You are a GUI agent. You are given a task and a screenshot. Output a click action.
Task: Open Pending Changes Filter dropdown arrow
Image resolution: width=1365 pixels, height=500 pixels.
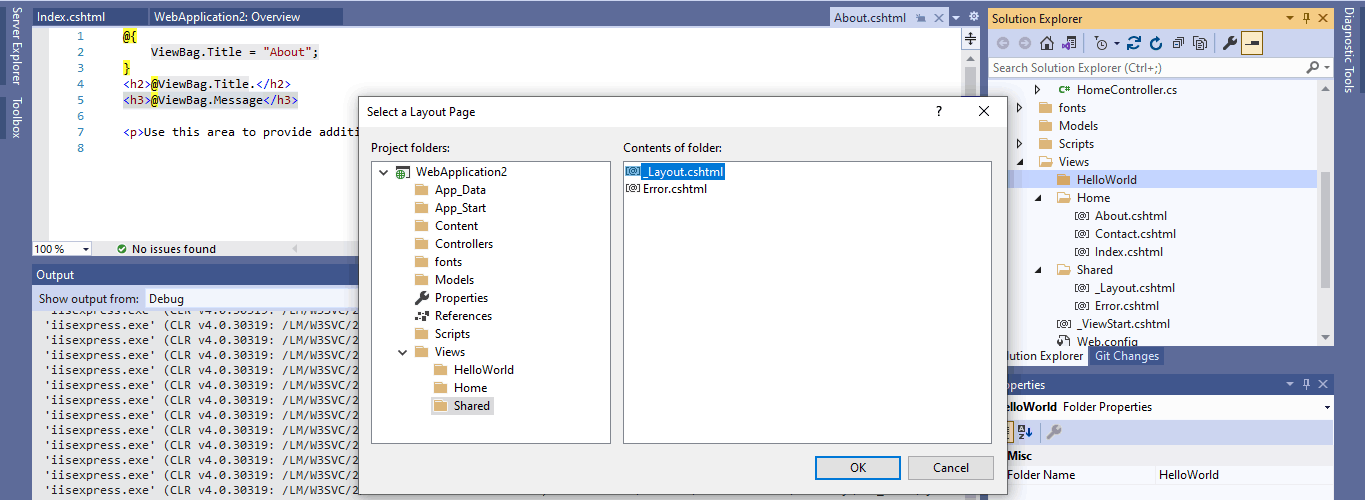[1115, 43]
